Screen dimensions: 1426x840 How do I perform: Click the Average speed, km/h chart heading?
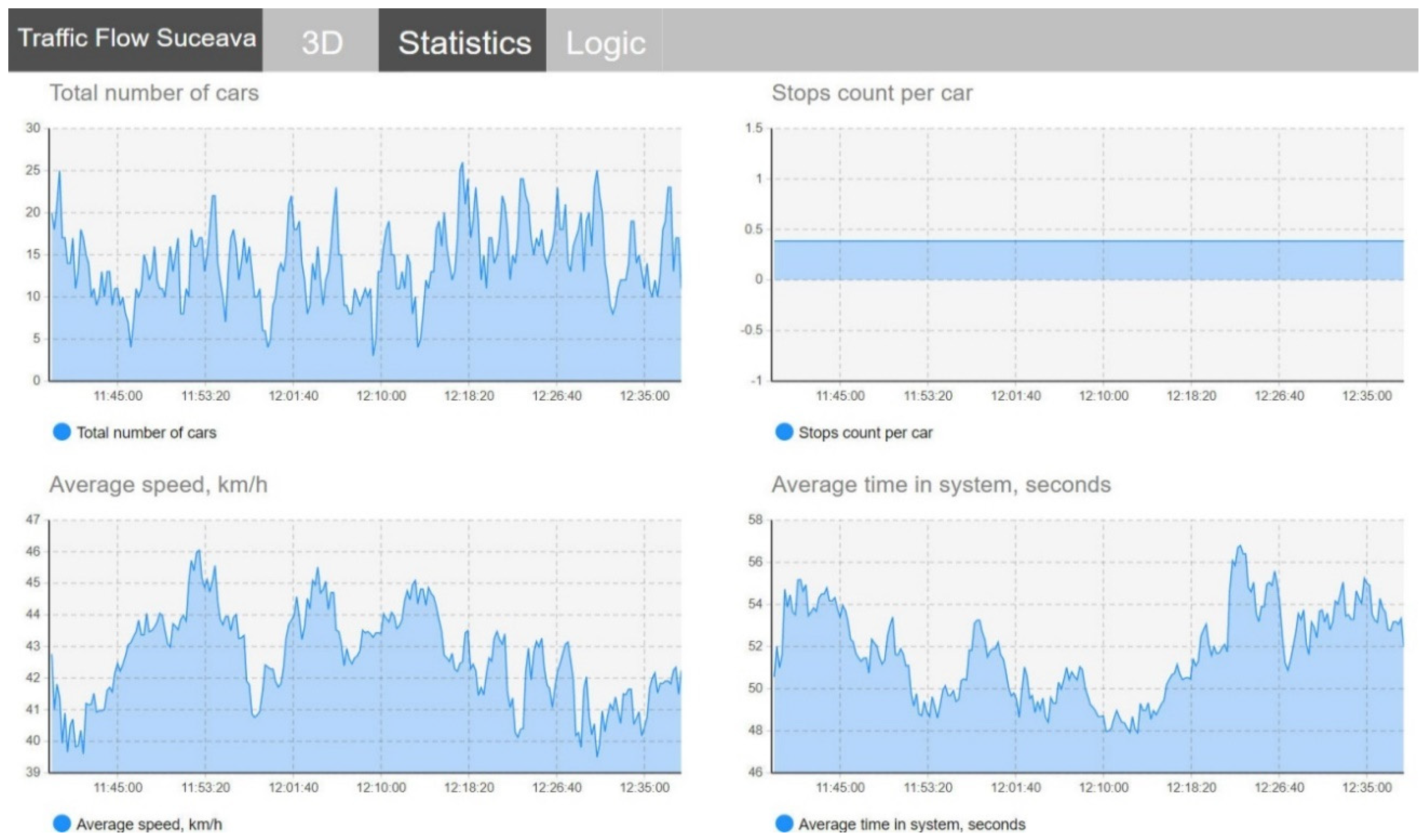(158, 485)
